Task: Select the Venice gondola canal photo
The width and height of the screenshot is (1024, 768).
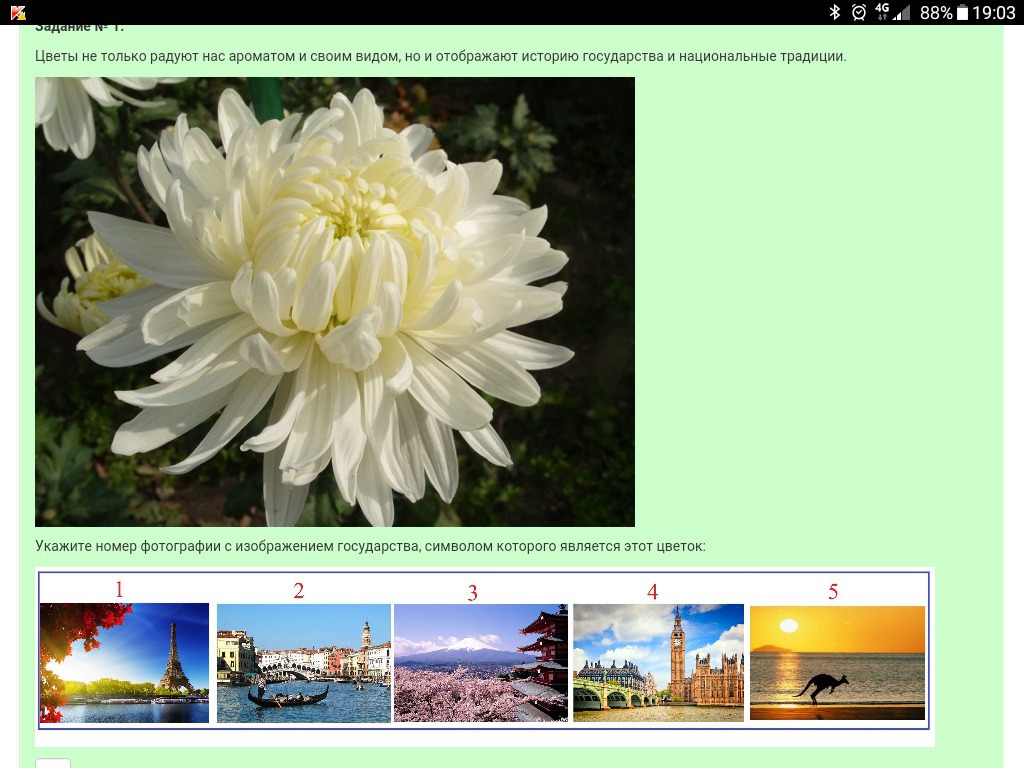Action: point(303,662)
